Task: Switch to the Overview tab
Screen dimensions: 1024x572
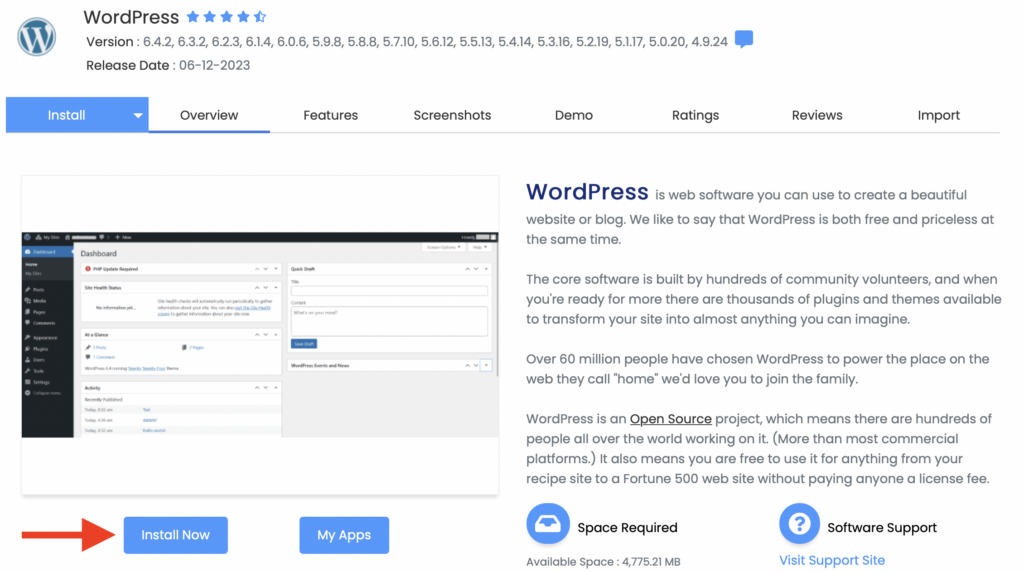Action: [209, 115]
